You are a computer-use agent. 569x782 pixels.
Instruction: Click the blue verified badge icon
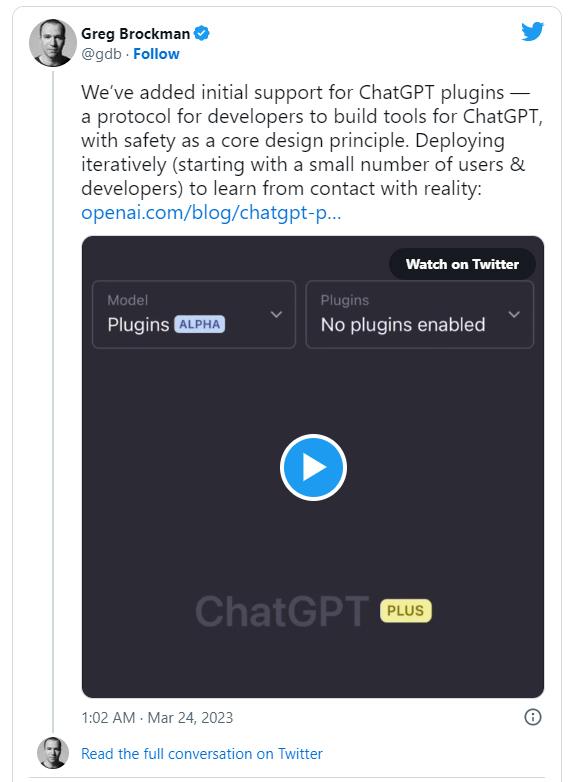201,33
